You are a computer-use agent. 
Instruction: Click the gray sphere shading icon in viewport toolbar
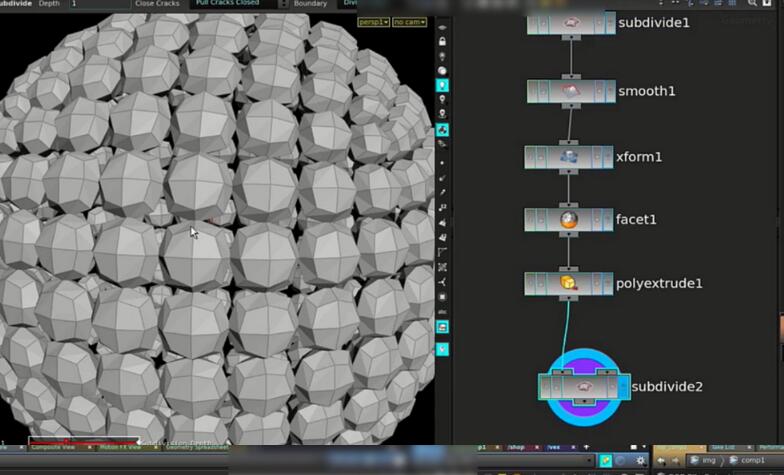[x=442, y=70]
